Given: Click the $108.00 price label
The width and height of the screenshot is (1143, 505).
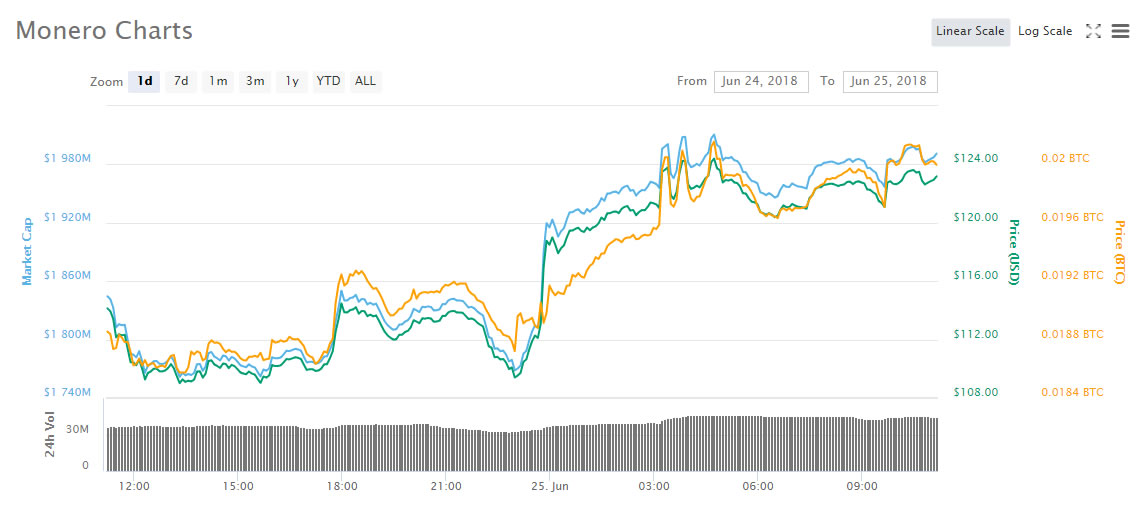Looking at the screenshot, I should click(976, 393).
